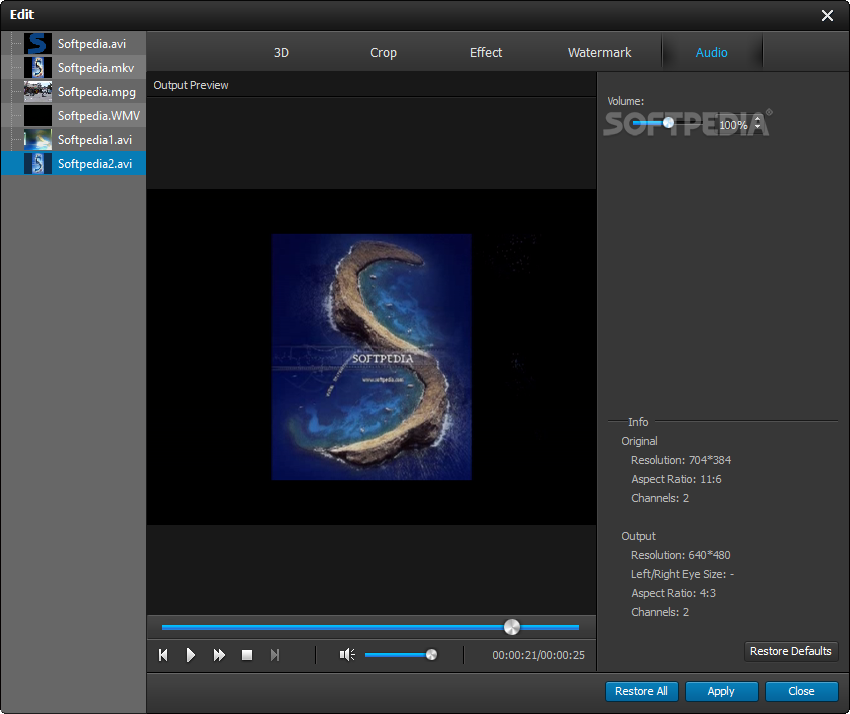Select Softpedia.WMV from the list
This screenshot has height=714, width=850.
tap(98, 116)
